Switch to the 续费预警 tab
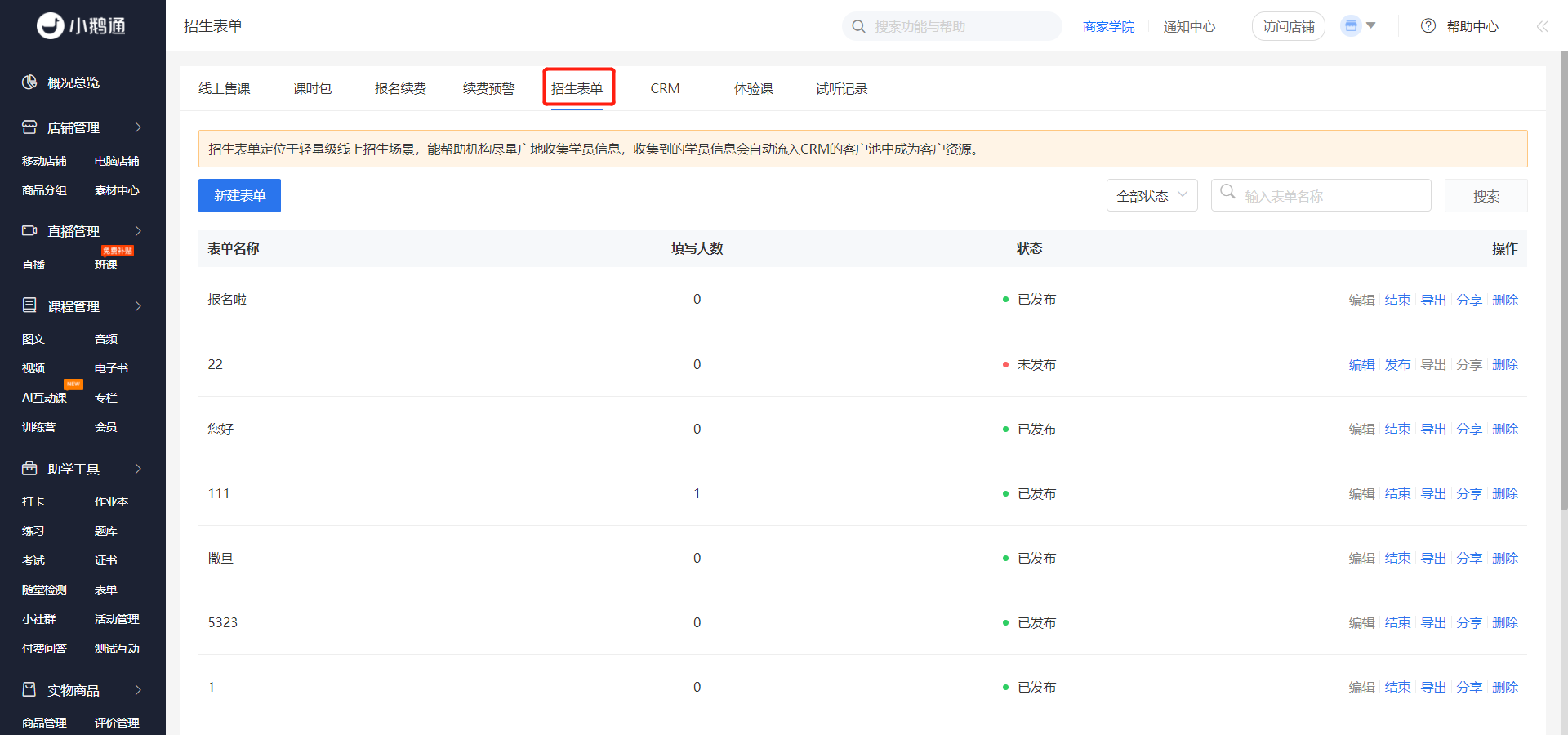The width and height of the screenshot is (1568, 735). tap(489, 88)
